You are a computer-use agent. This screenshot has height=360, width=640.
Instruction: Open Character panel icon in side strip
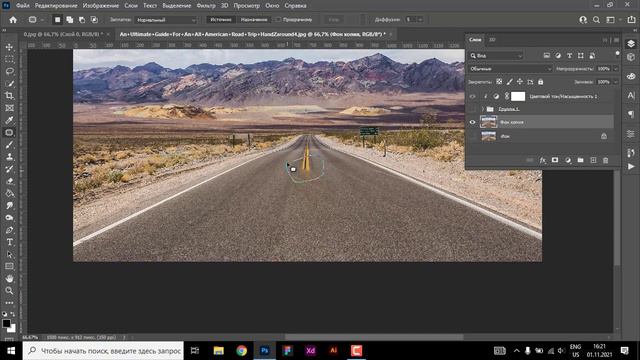point(631,96)
